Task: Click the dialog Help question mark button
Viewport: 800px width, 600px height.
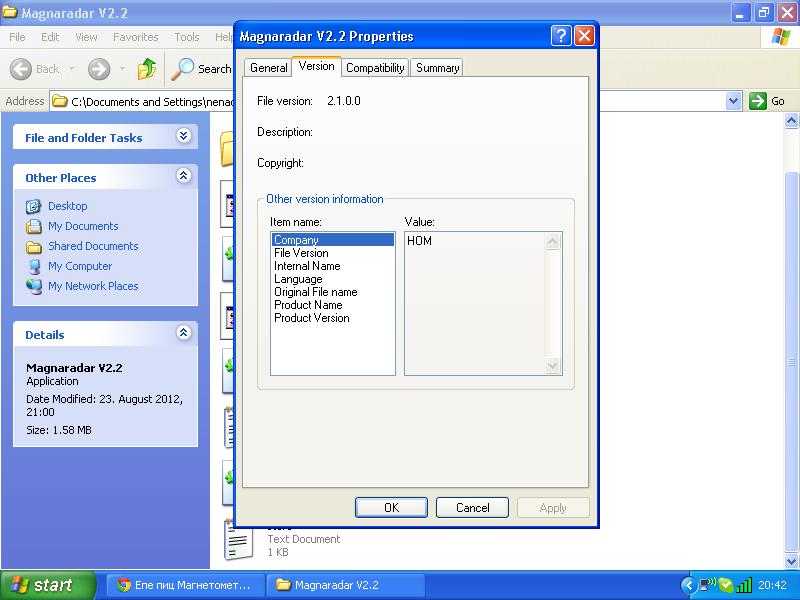Action: click(561, 36)
